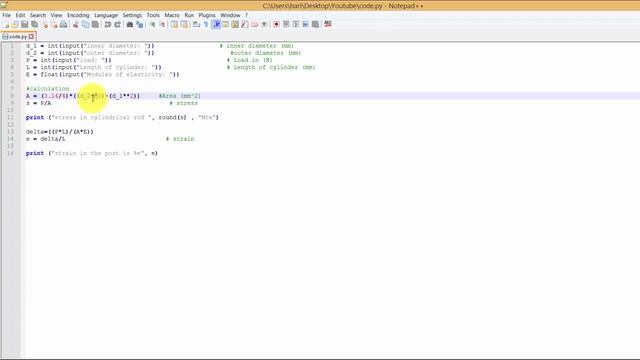The image size is (640, 360).
Task: Open Find with the binoculars icon
Action: [129, 24]
